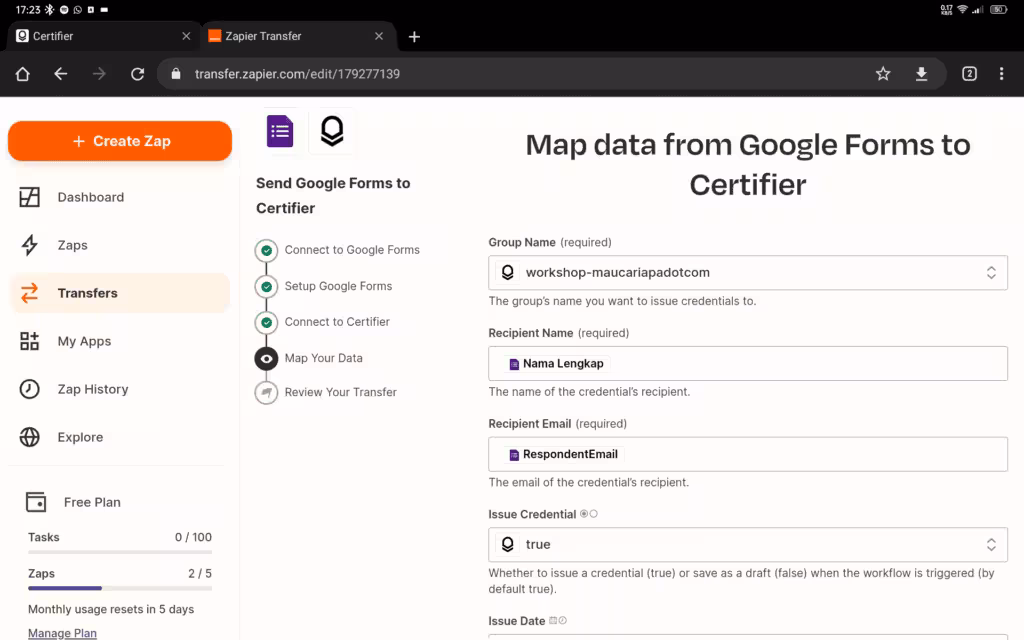This screenshot has width=1024, height=640.
Task: Click the Review Your Transfer step icon
Action: (x=266, y=392)
